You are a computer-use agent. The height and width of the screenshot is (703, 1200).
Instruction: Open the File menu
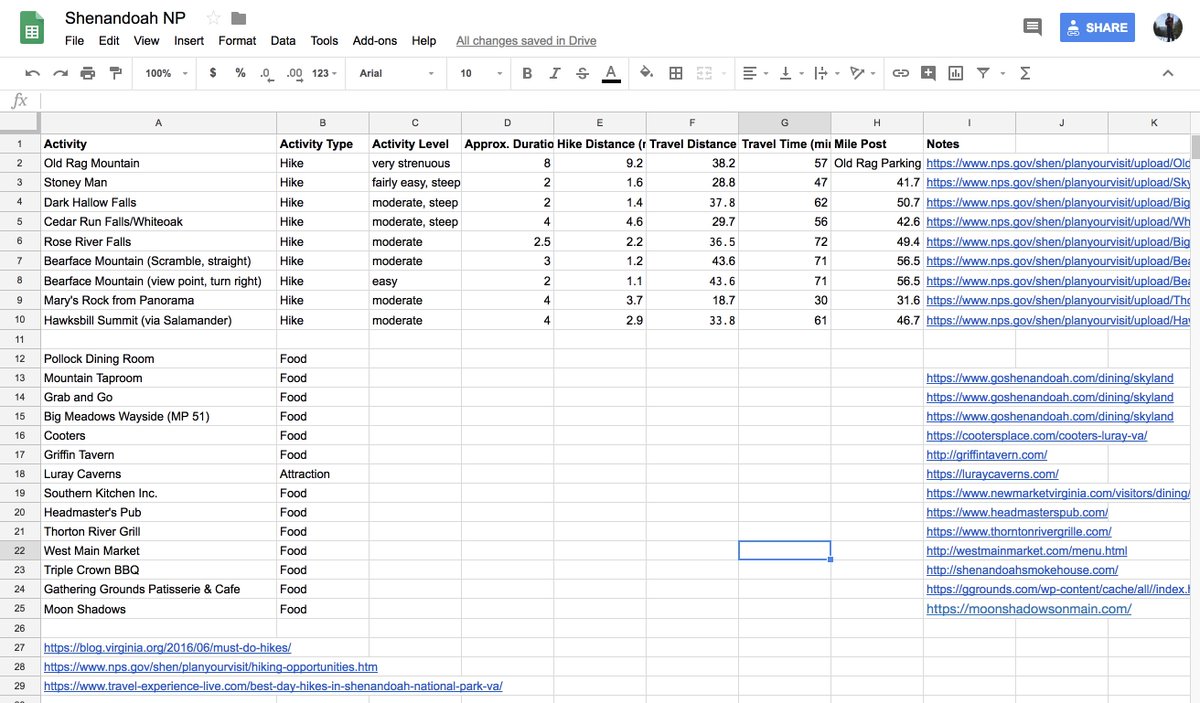75,41
